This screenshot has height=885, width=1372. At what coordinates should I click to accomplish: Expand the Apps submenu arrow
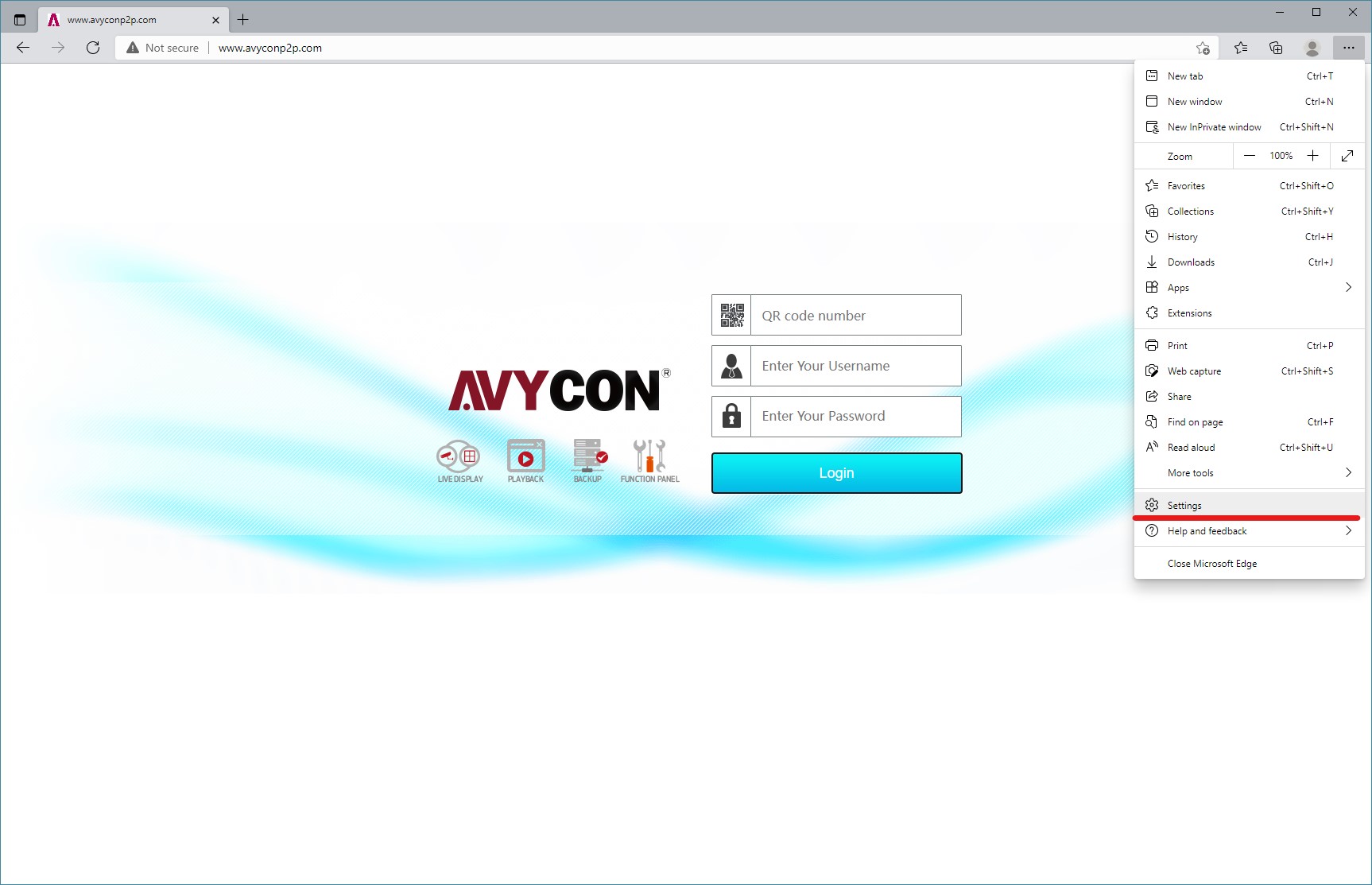[x=1348, y=287]
